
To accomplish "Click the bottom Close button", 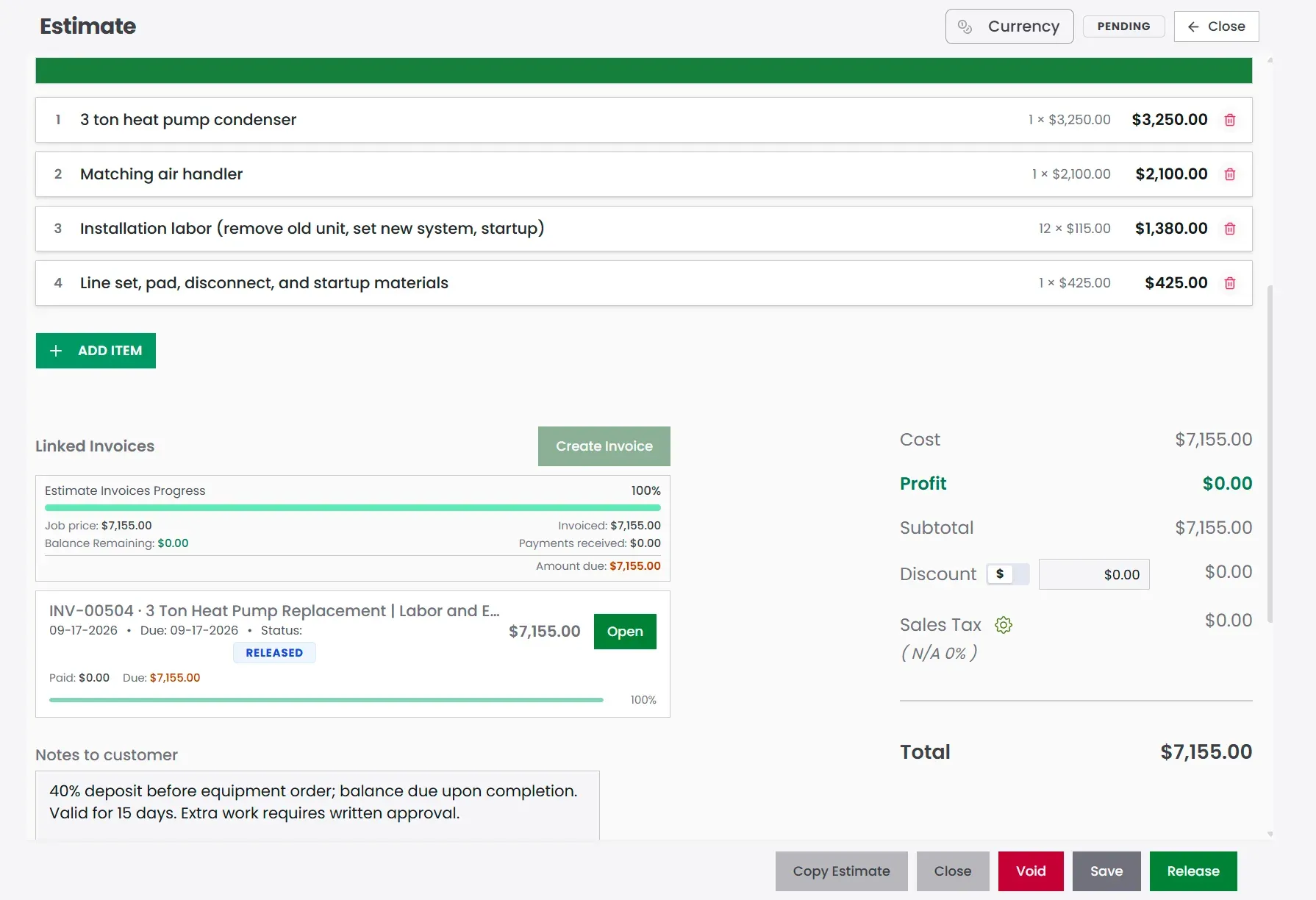I will tap(953, 871).
